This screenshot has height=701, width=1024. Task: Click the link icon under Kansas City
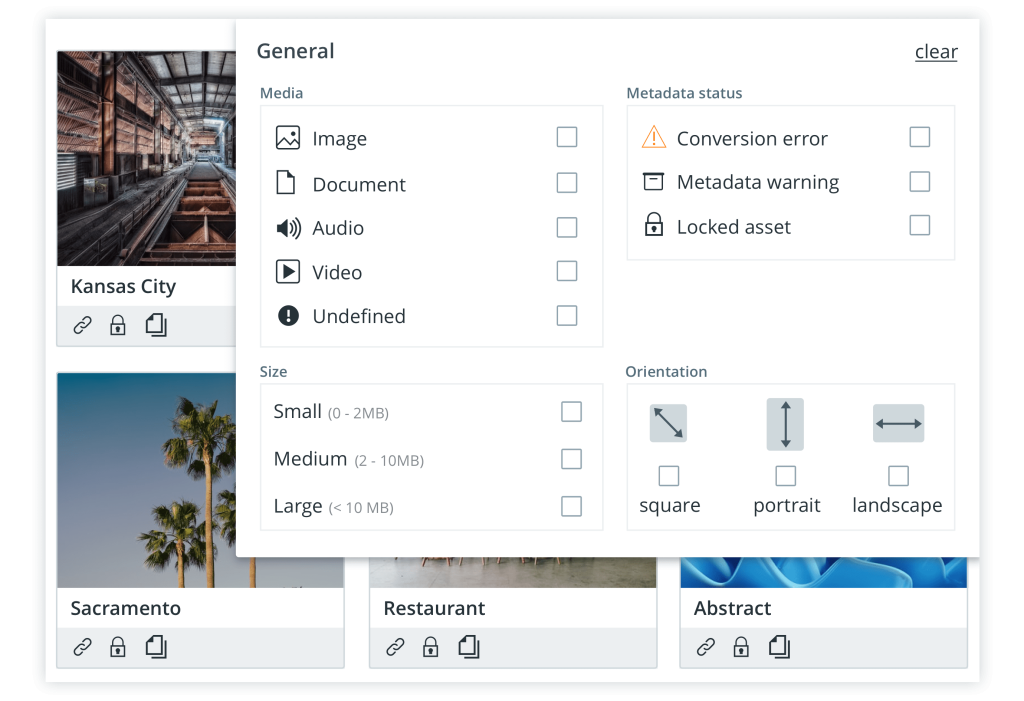point(83,325)
